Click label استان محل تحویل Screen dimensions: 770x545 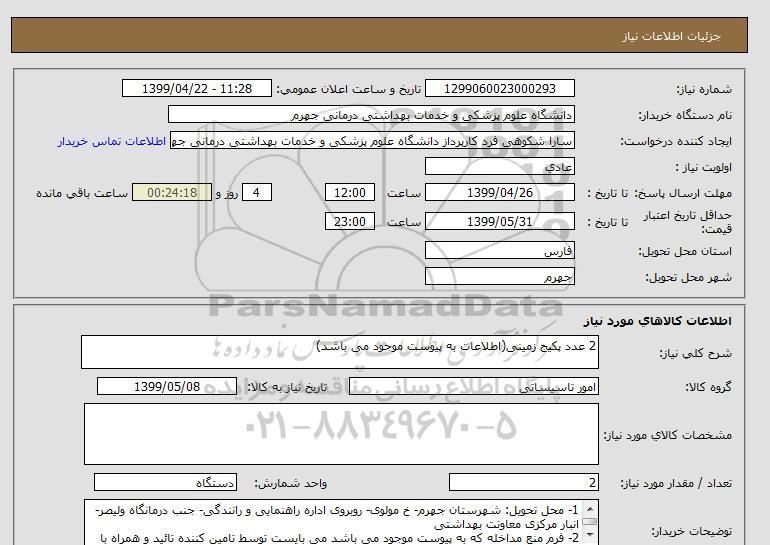click(x=685, y=251)
